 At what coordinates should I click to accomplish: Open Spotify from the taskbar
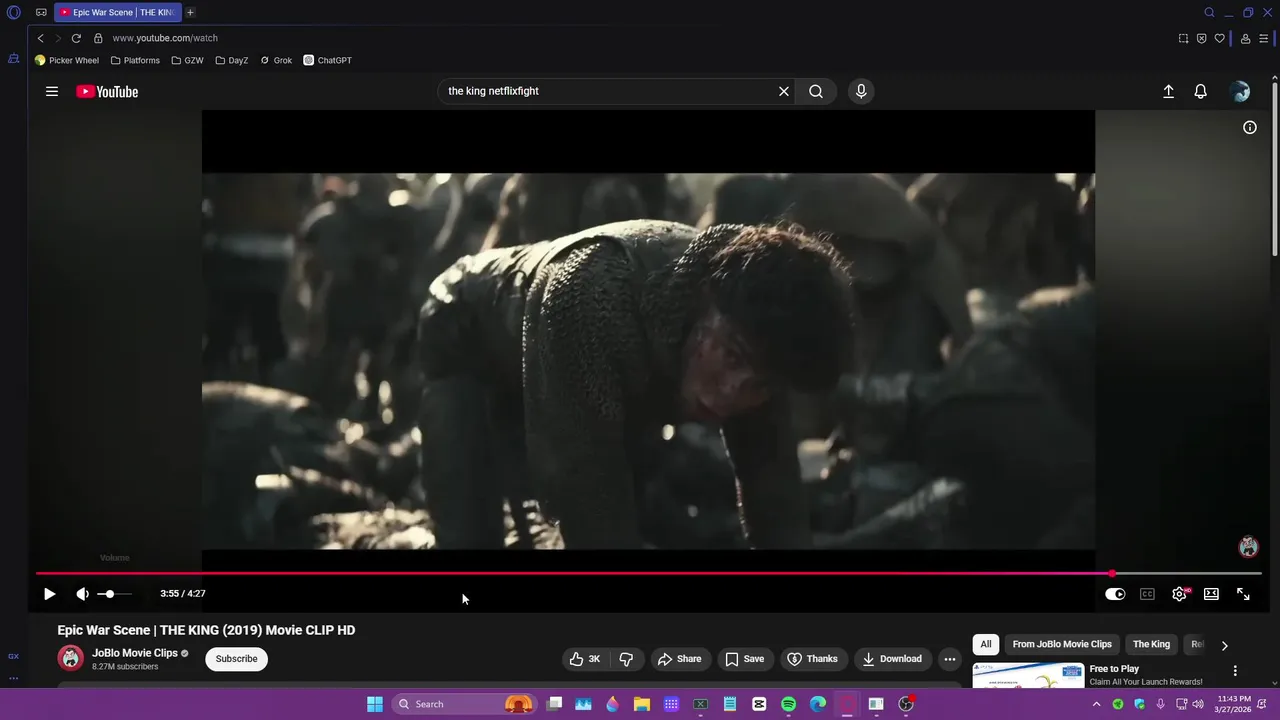pyautogui.click(x=788, y=704)
